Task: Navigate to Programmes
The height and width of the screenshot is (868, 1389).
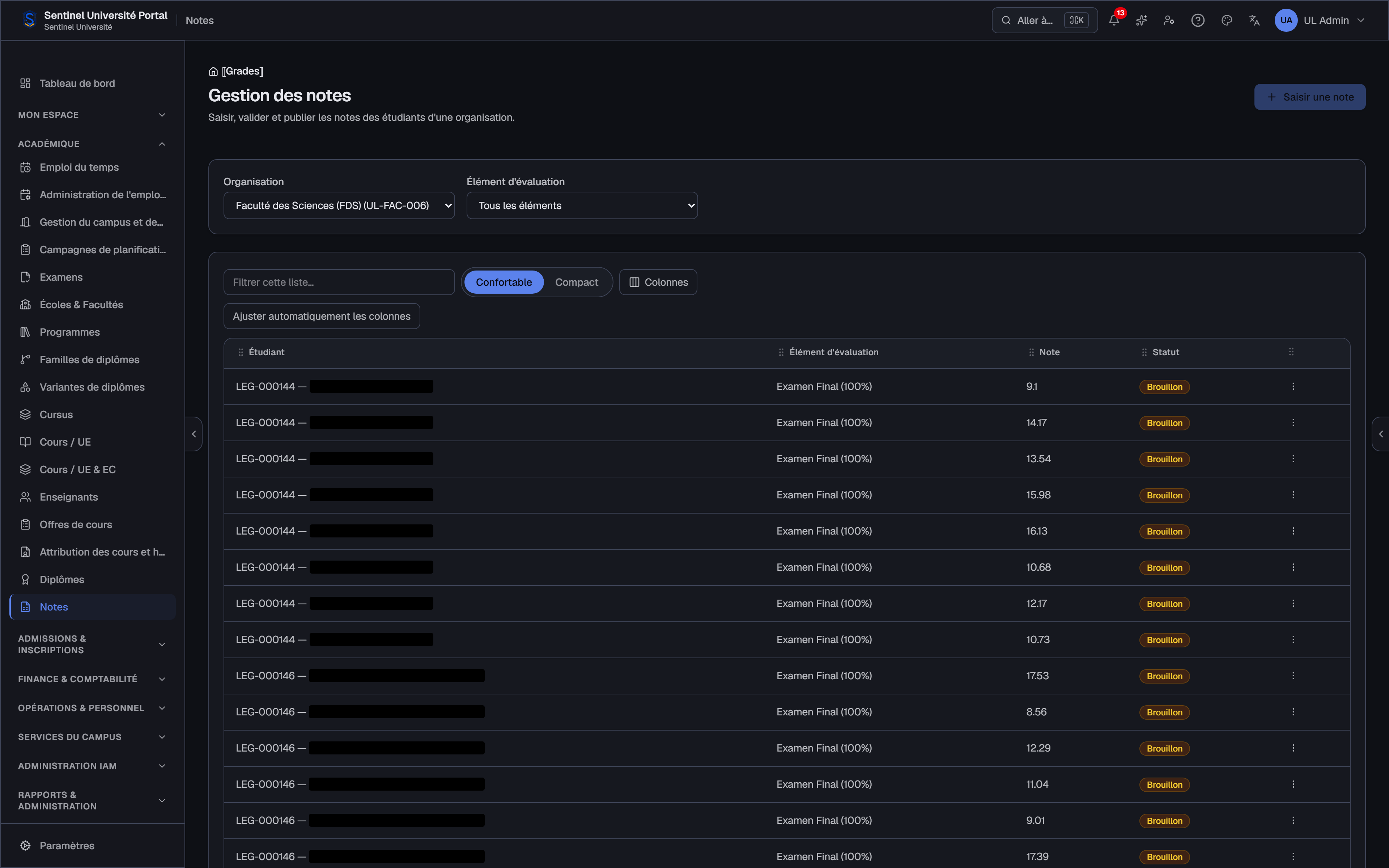Action: (x=92, y=332)
